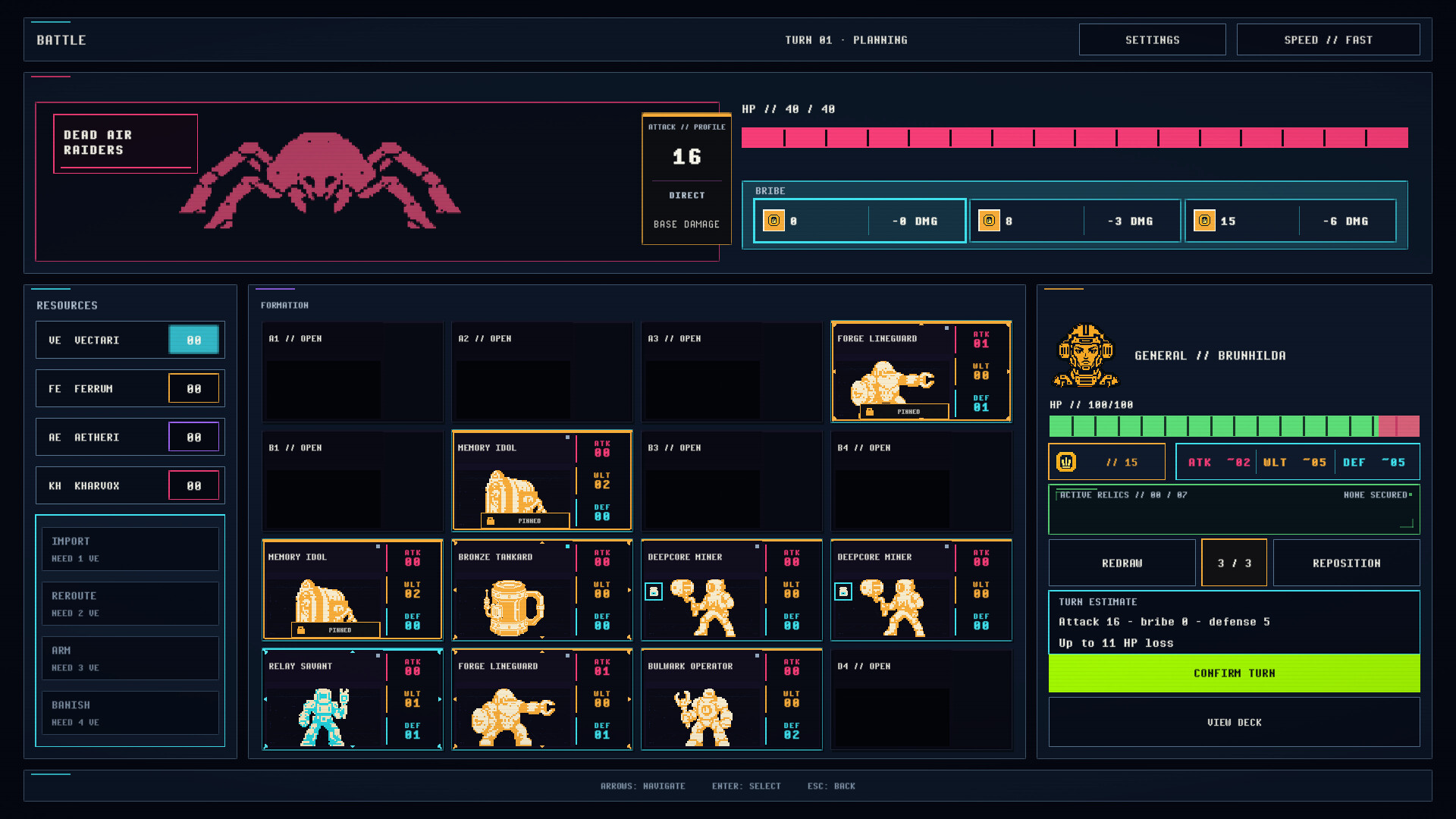Select the D4 open formation slot
The width and height of the screenshot is (1456, 819).
921,700
